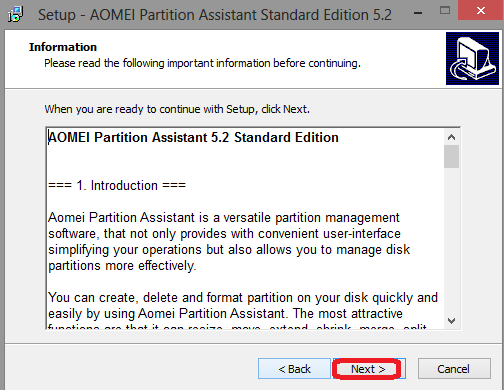Cancel the installation
The height and width of the screenshot is (390, 504).
[454, 369]
